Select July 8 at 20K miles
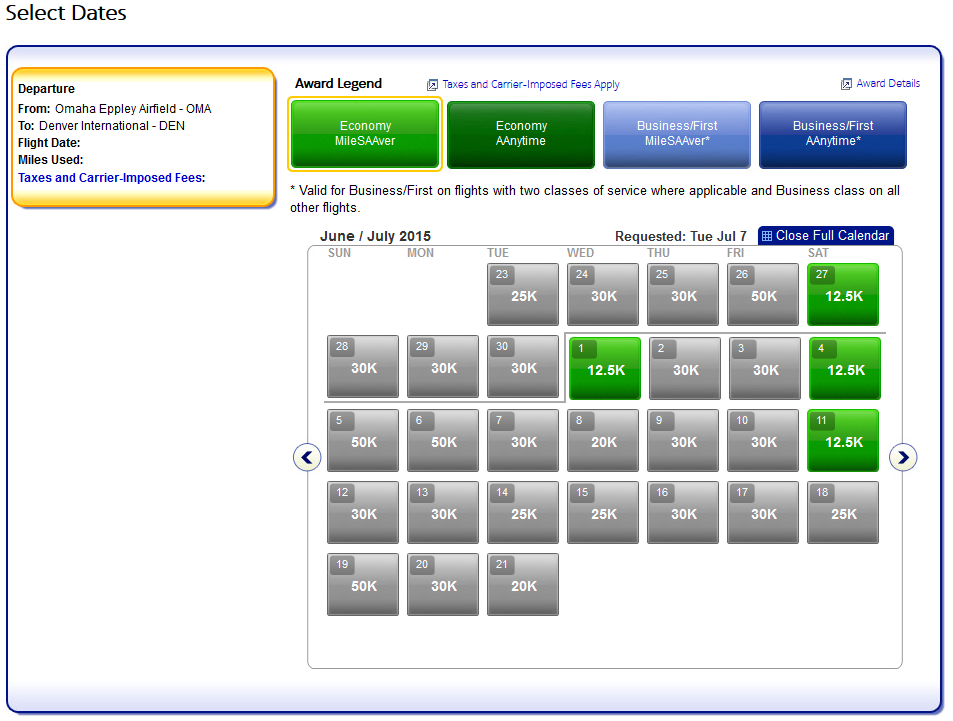 603,441
